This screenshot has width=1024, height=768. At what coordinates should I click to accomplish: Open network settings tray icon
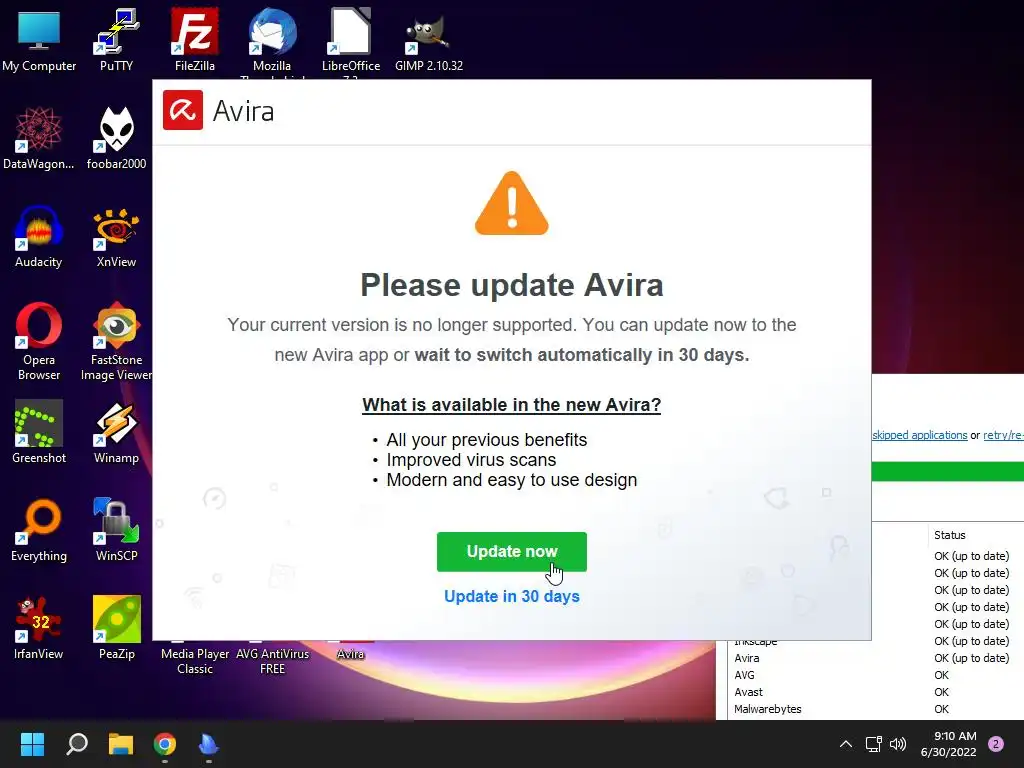click(x=873, y=744)
